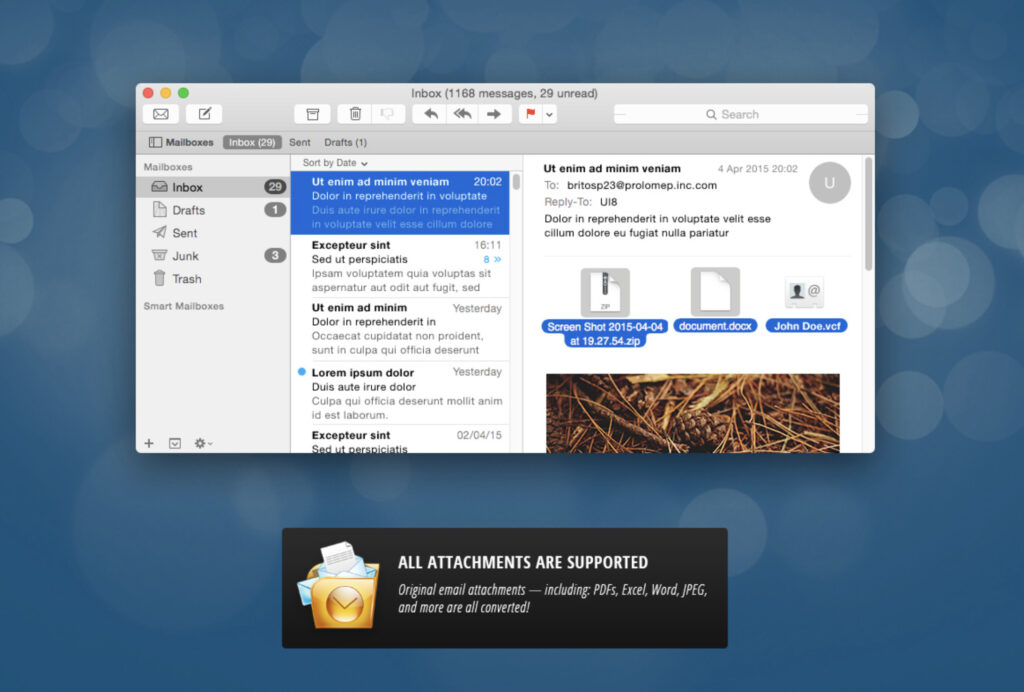Flag the message with red flag
Screen dimensions: 1024x692
point(530,114)
